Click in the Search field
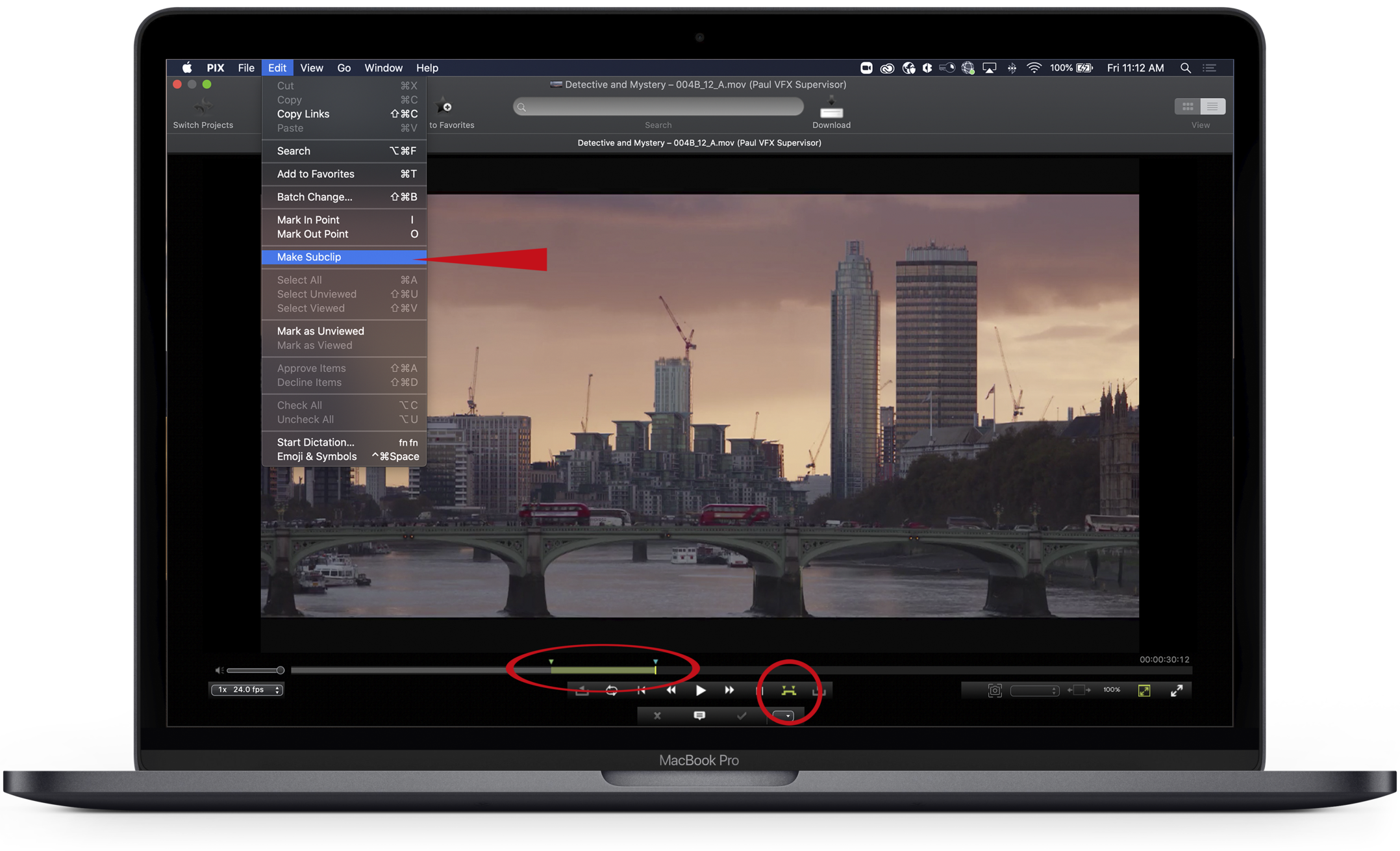1400x851 pixels. 657,107
